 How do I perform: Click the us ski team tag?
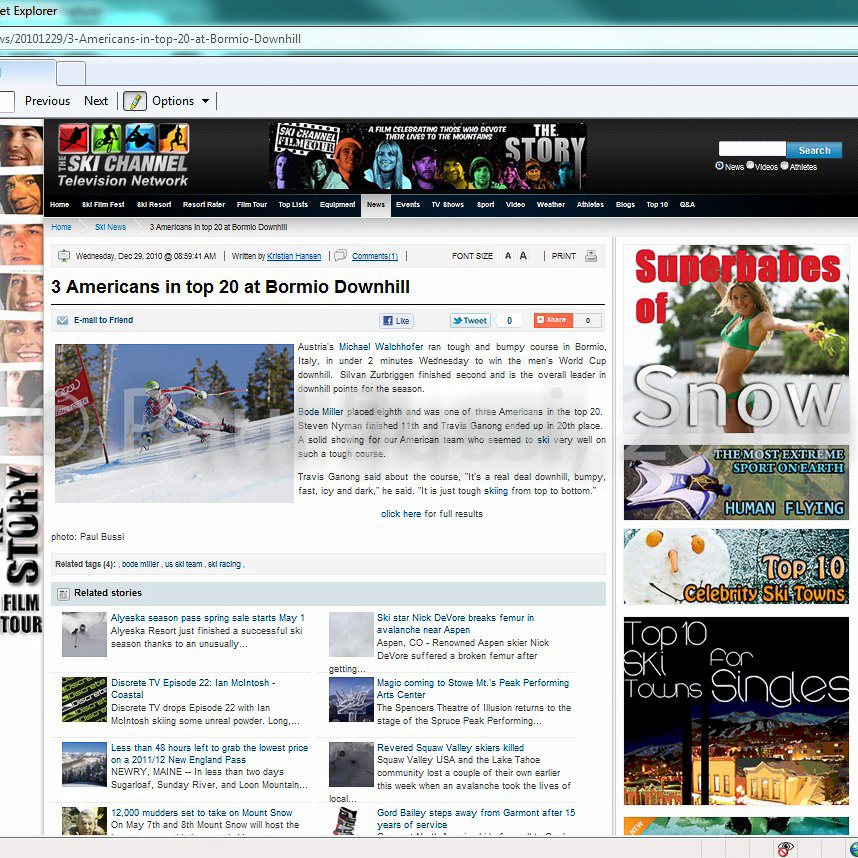tap(183, 564)
